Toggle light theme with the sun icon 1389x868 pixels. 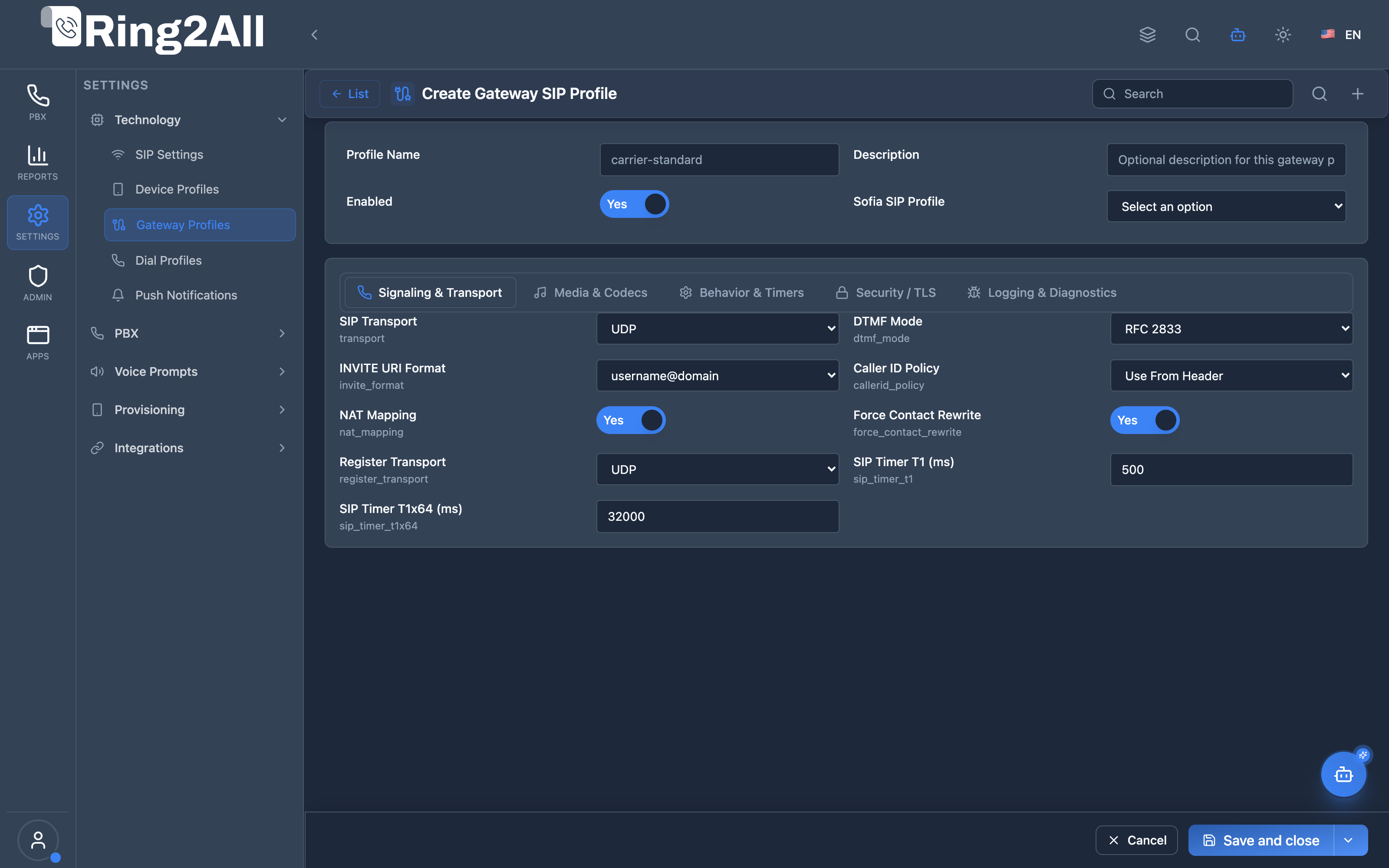[x=1283, y=34]
